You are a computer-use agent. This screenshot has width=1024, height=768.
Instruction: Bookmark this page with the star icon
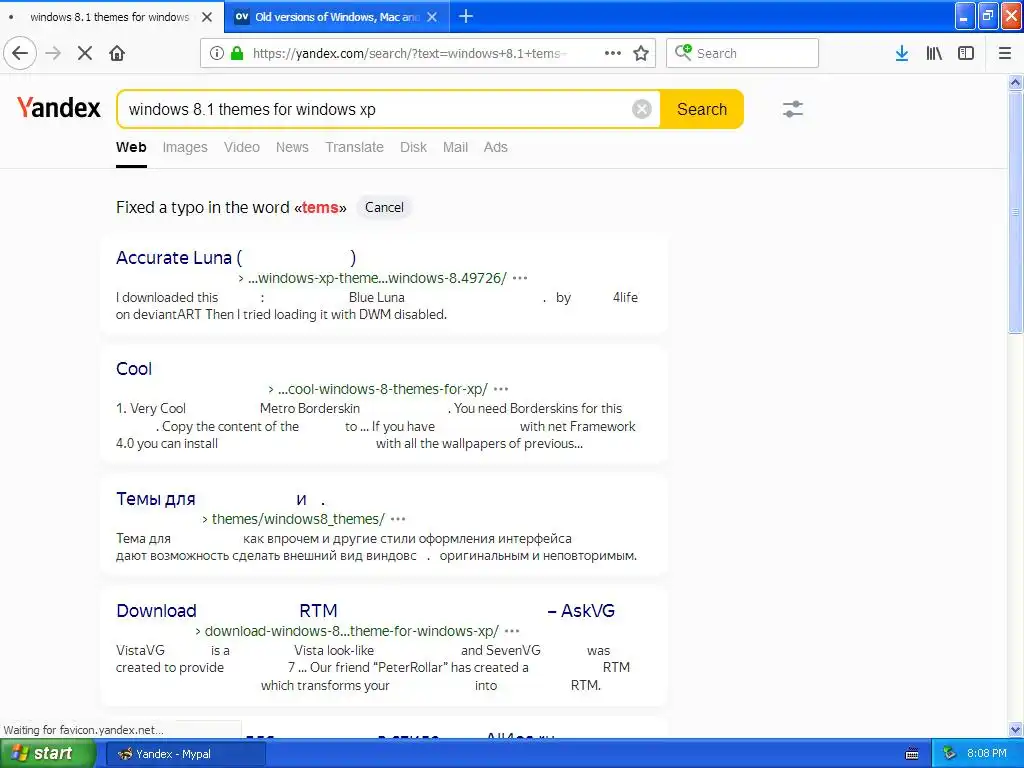coord(641,54)
